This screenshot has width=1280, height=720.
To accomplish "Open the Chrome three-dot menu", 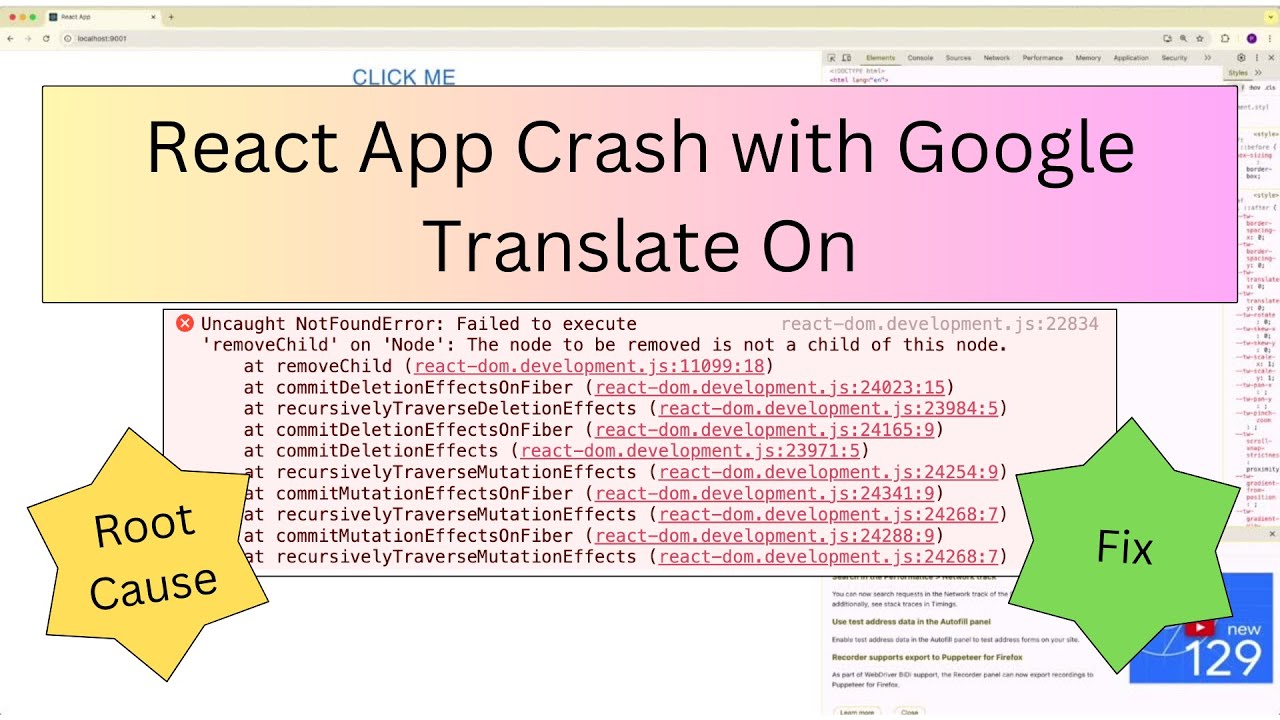I will [1269, 38].
